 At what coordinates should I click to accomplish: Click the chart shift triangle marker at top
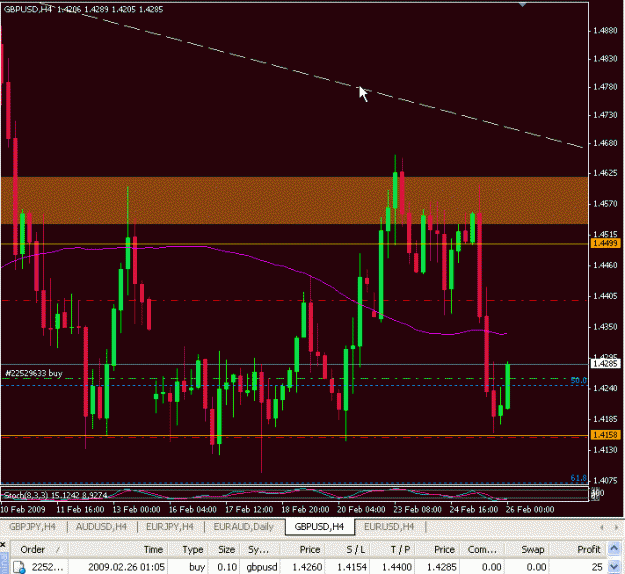point(523,4)
